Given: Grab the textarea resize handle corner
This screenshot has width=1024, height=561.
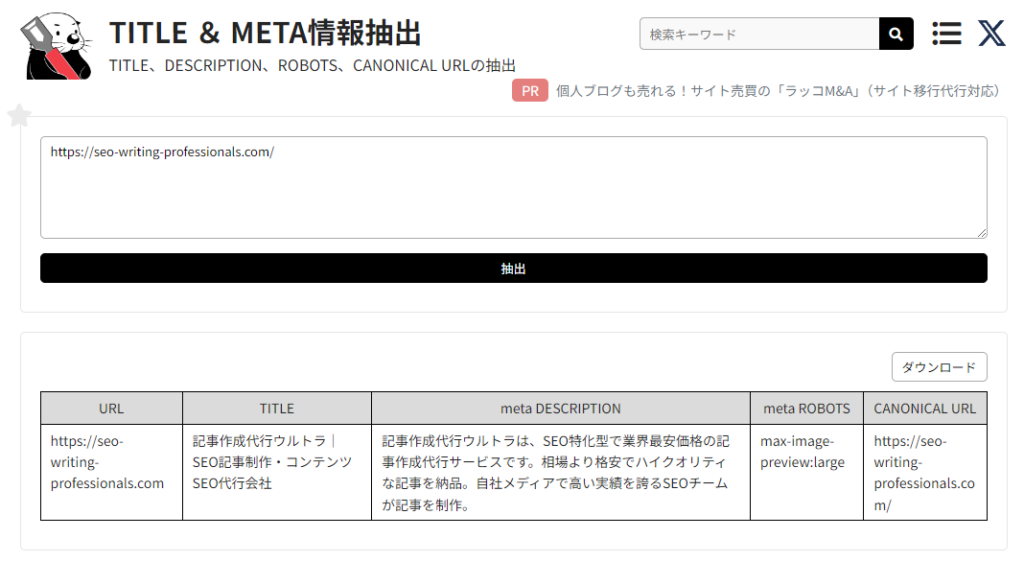Looking at the screenshot, I should (982, 233).
